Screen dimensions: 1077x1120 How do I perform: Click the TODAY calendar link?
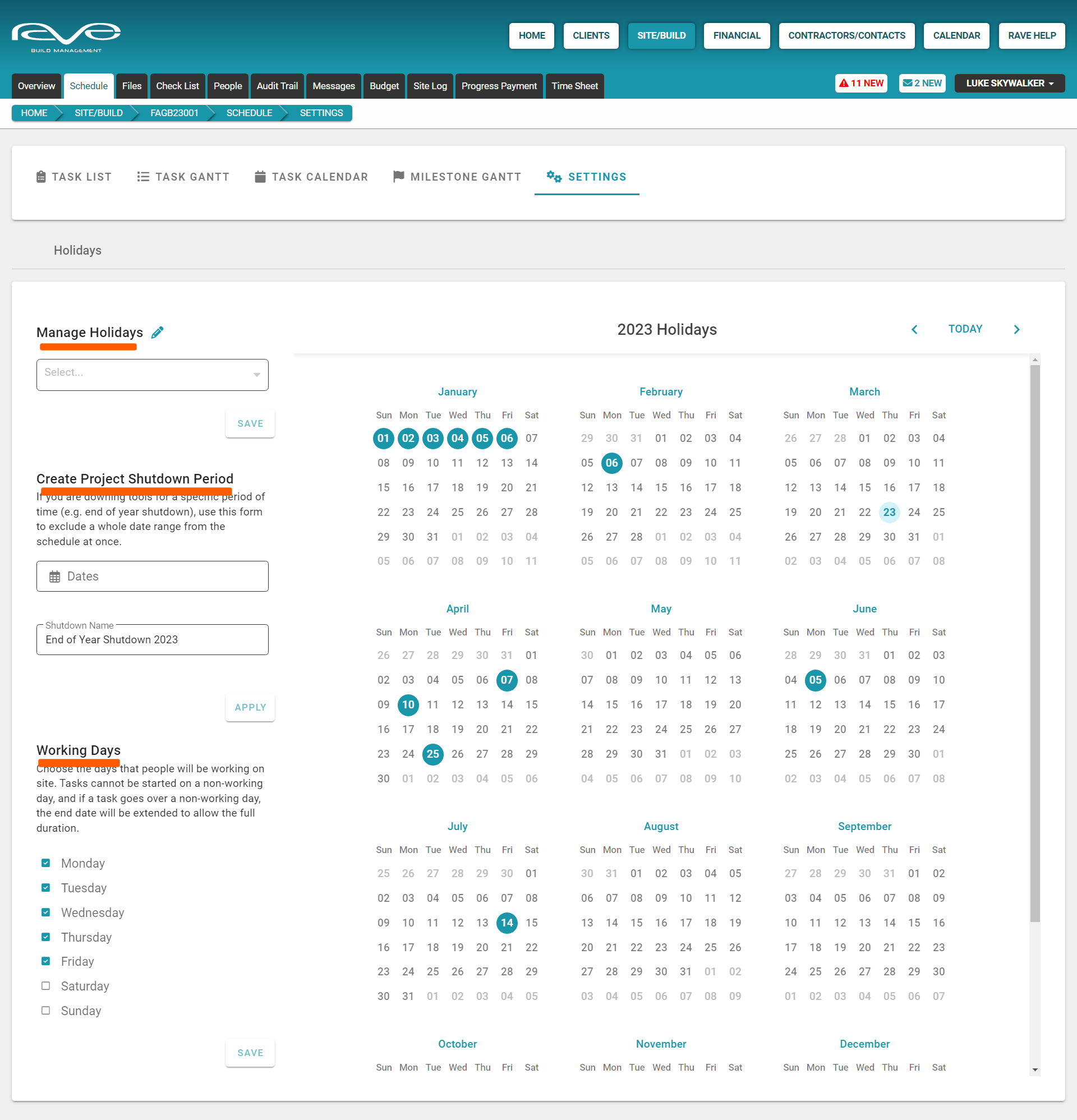pyautogui.click(x=965, y=329)
